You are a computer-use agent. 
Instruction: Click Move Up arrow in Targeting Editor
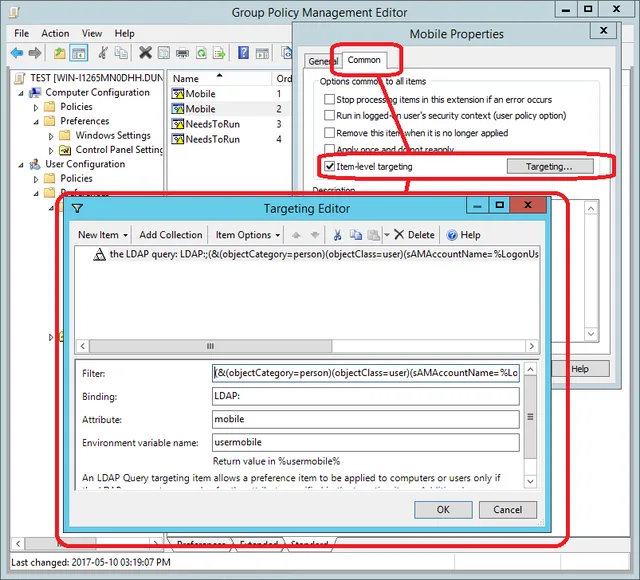point(296,235)
